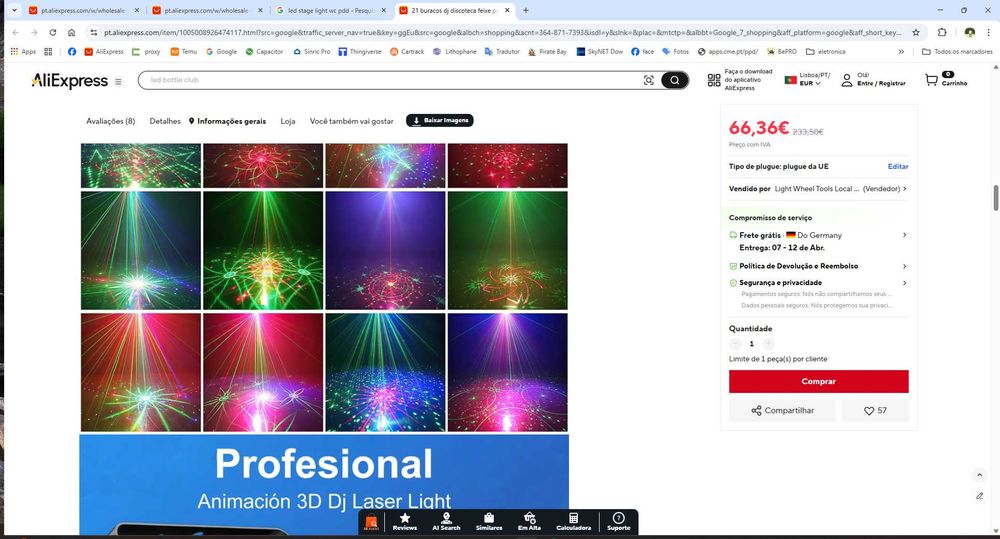This screenshot has width=1000, height=539.
Task: Close the 21 buracos dj discoteca tab
Action: [507, 10]
